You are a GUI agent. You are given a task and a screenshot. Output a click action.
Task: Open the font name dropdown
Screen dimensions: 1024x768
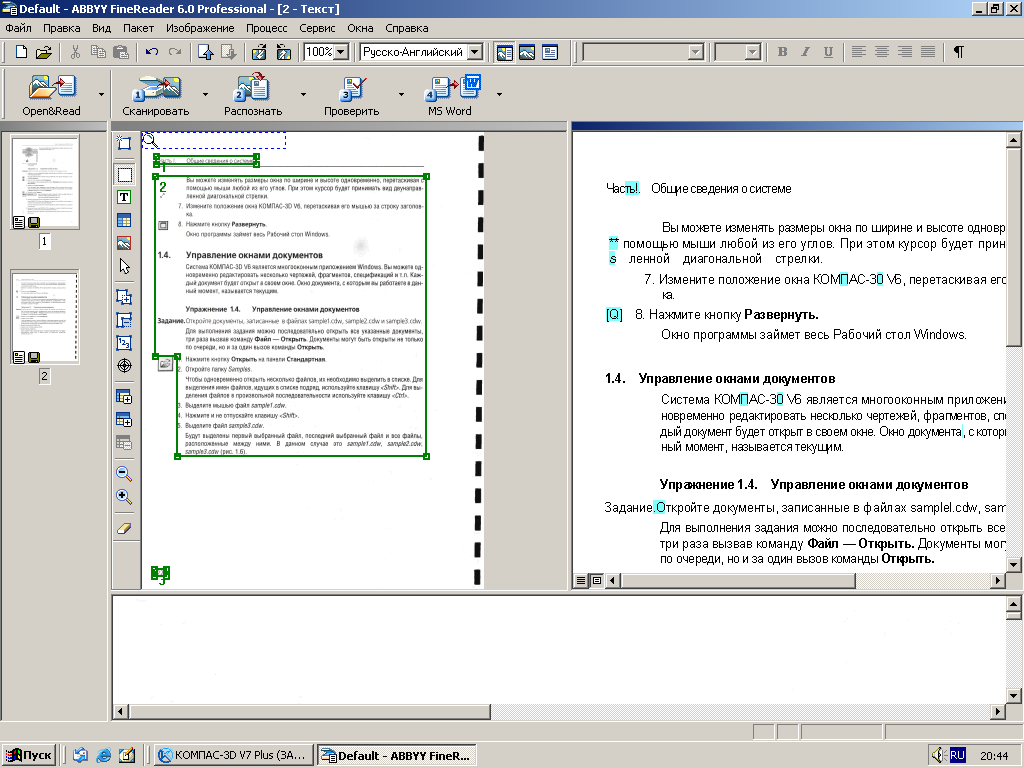[x=696, y=52]
